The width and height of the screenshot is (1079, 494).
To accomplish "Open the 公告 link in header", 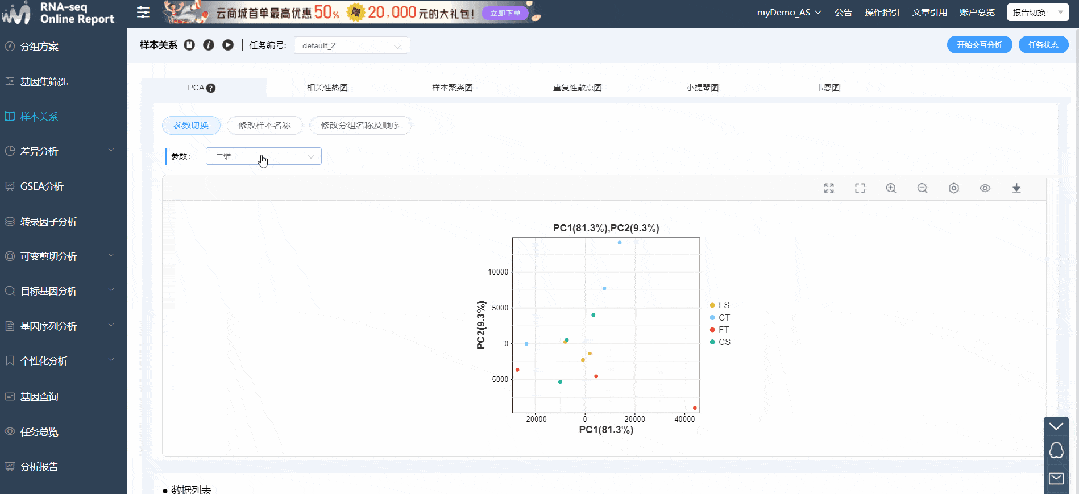I will (843, 12).
